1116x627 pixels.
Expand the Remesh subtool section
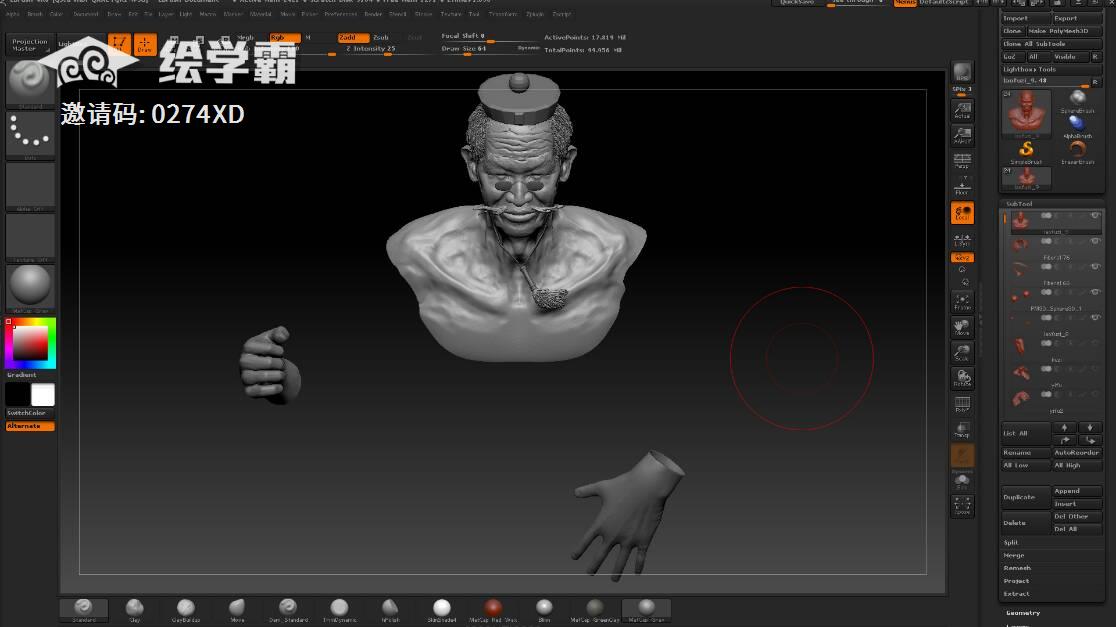point(1017,568)
